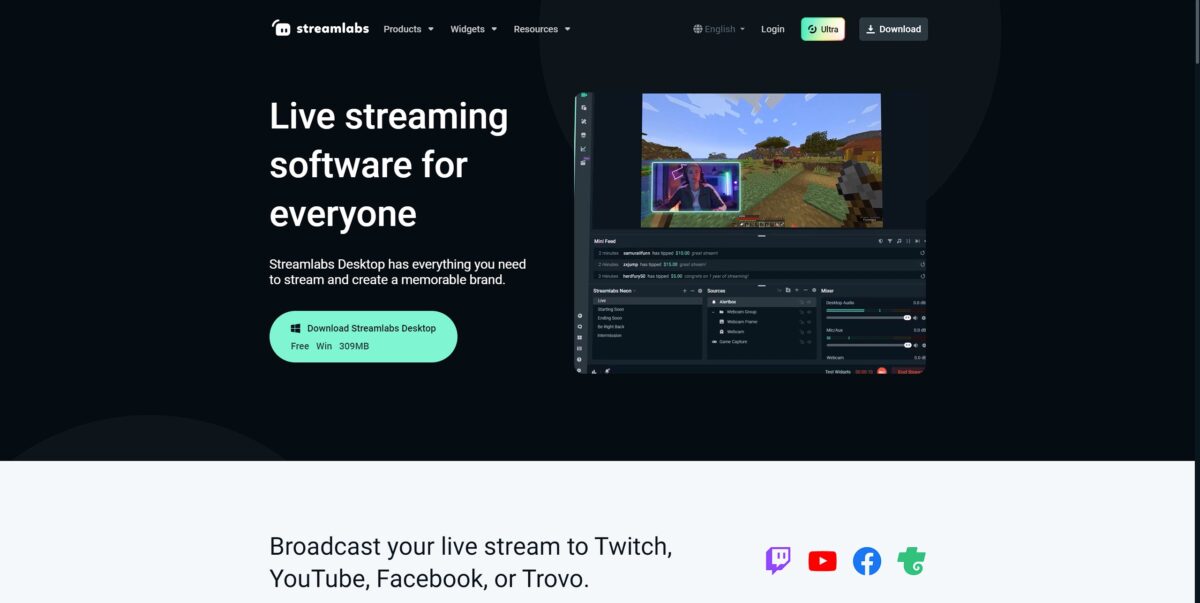Image resolution: width=1200 pixels, height=603 pixels.
Task: Click the plus icon beside Streamlabs Neon
Action: pos(685,291)
